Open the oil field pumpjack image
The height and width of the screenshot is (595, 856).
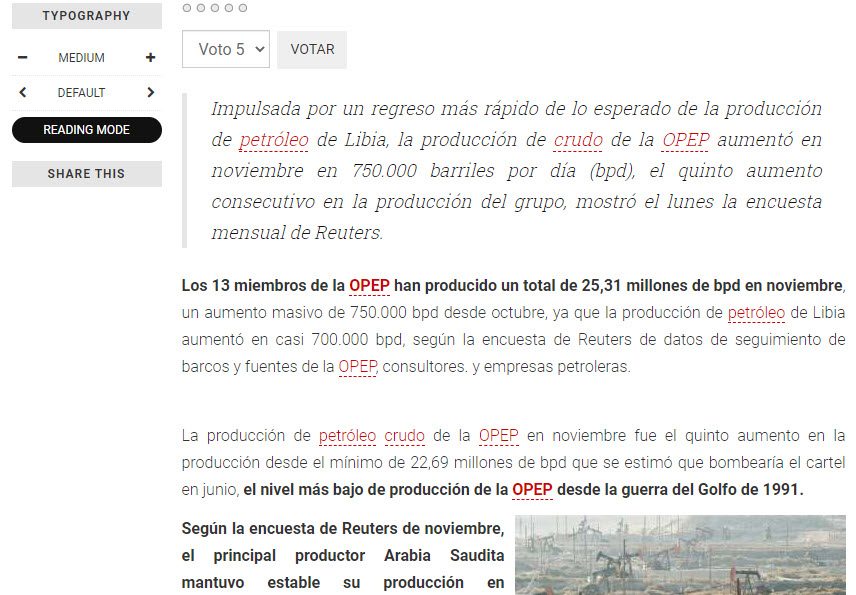point(680,555)
